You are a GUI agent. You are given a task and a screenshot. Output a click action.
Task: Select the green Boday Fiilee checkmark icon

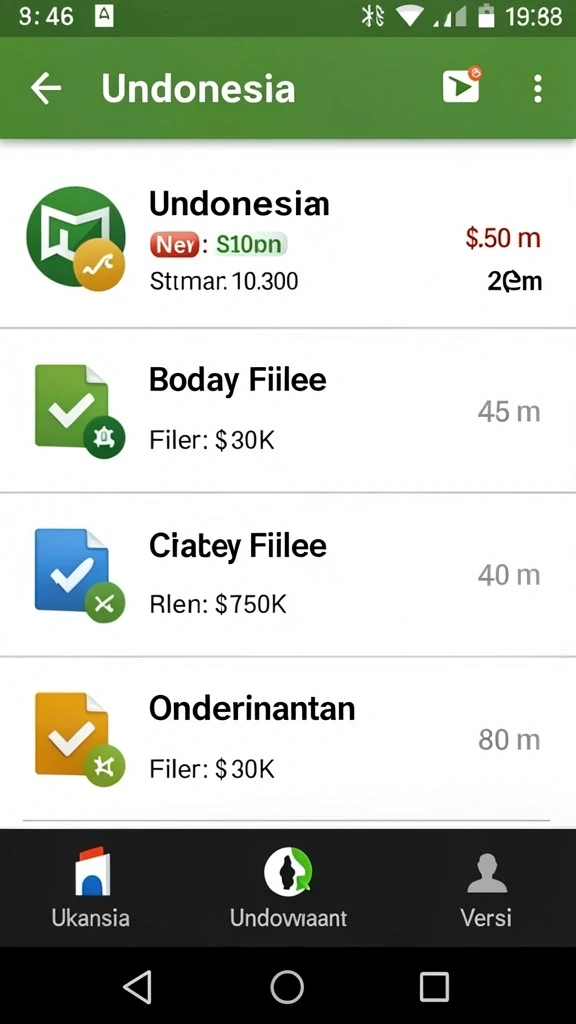[71, 406]
